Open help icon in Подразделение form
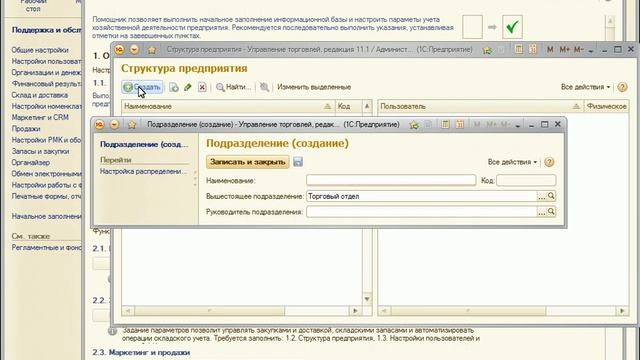The height and width of the screenshot is (360, 640). 549,162
